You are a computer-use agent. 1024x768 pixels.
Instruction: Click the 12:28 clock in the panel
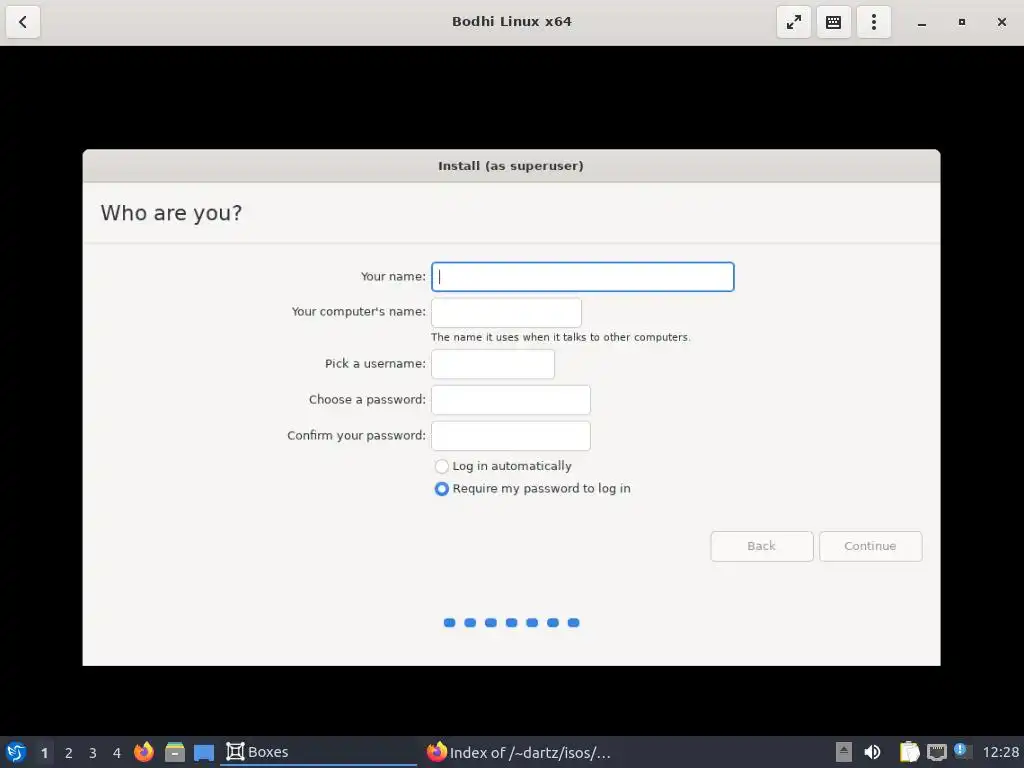[1000, 752]
